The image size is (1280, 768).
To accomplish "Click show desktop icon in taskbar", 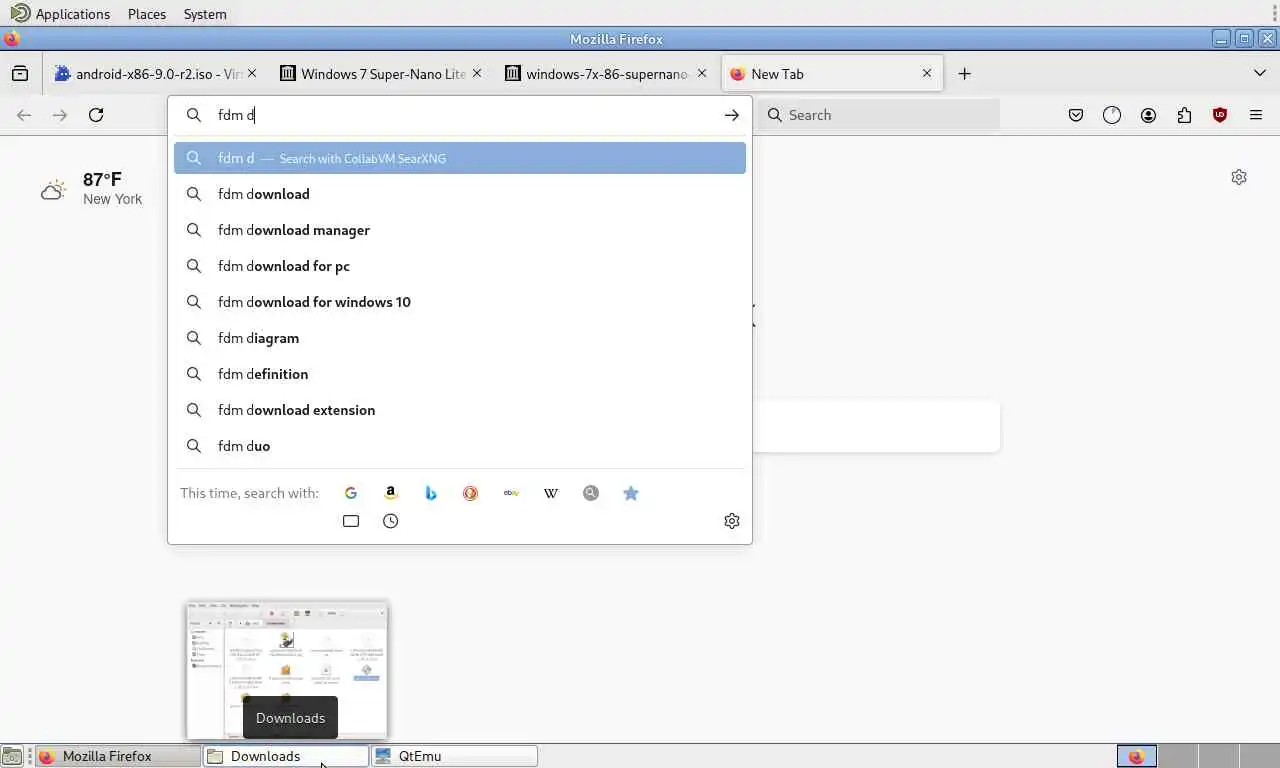I will (11, 756).
